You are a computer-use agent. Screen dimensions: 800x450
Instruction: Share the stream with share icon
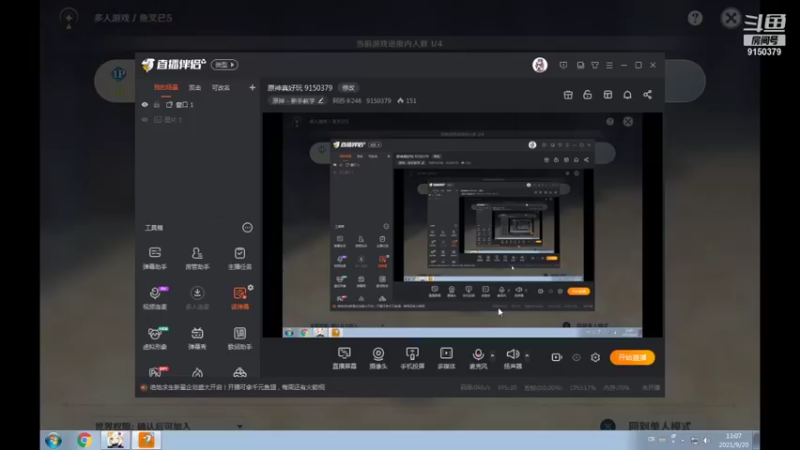(647, 95)
